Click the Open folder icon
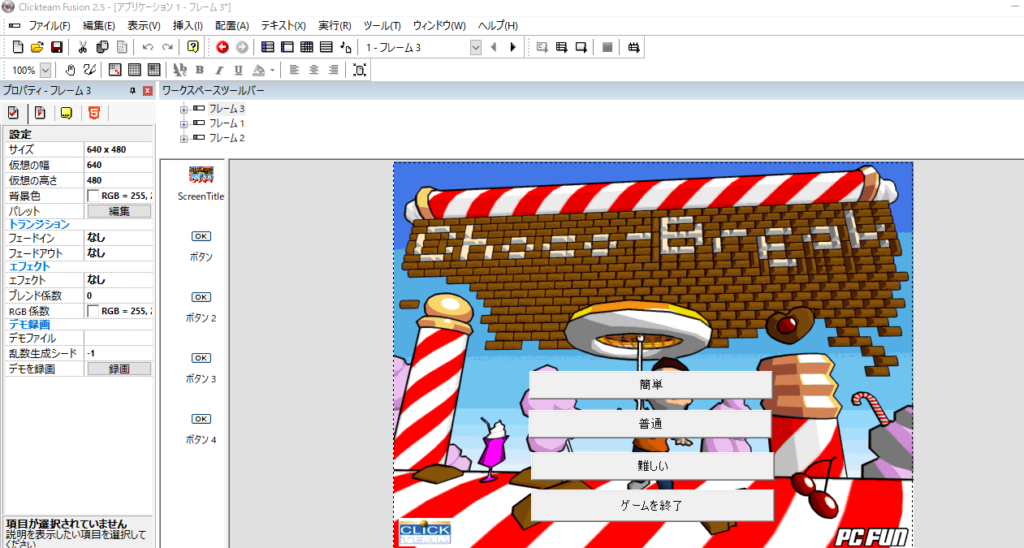Image resolution: width=1024 pixels, height=548 pixels. [x=37, y=47]
